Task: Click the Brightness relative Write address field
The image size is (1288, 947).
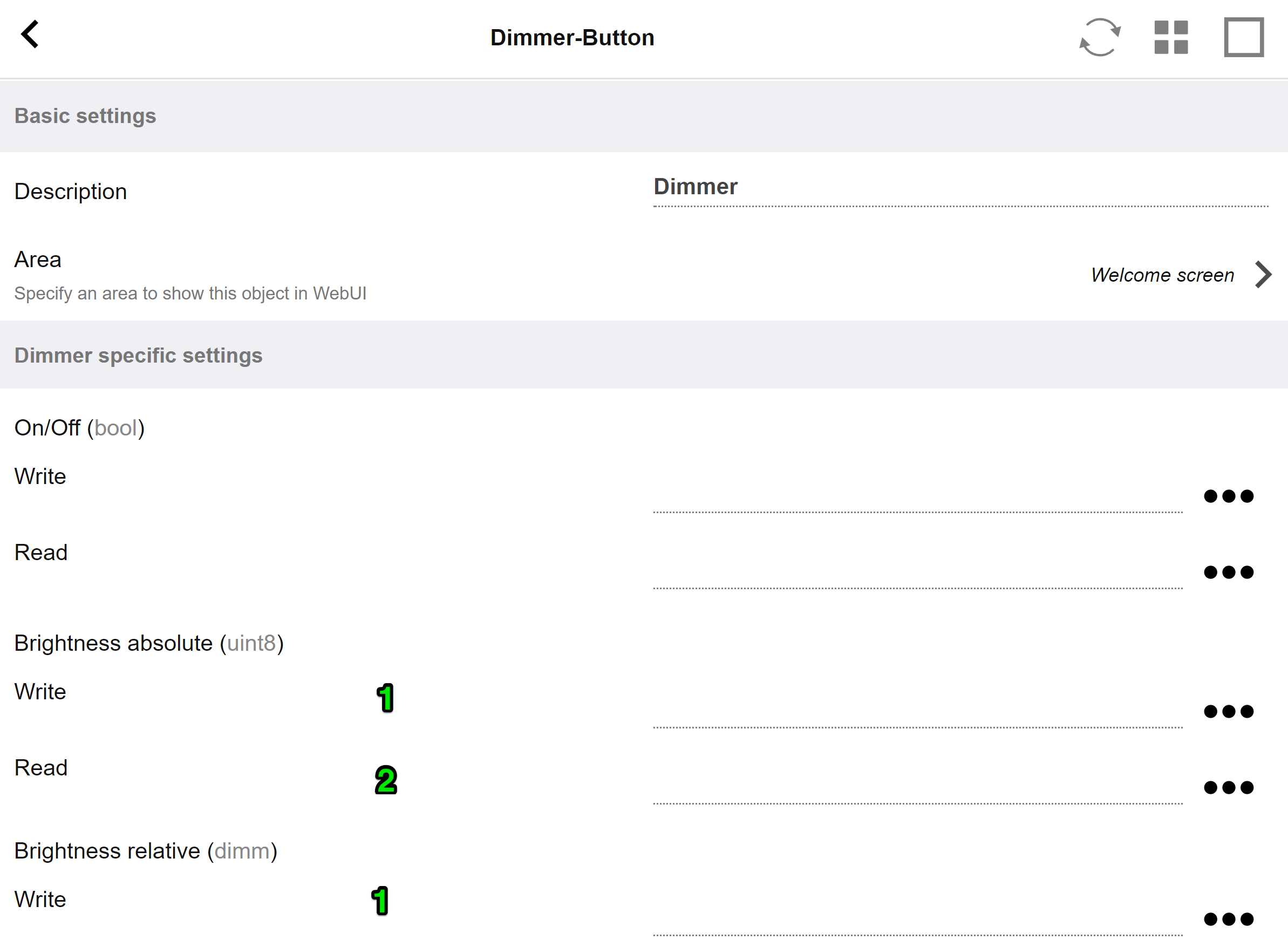Action: (918, 919)
